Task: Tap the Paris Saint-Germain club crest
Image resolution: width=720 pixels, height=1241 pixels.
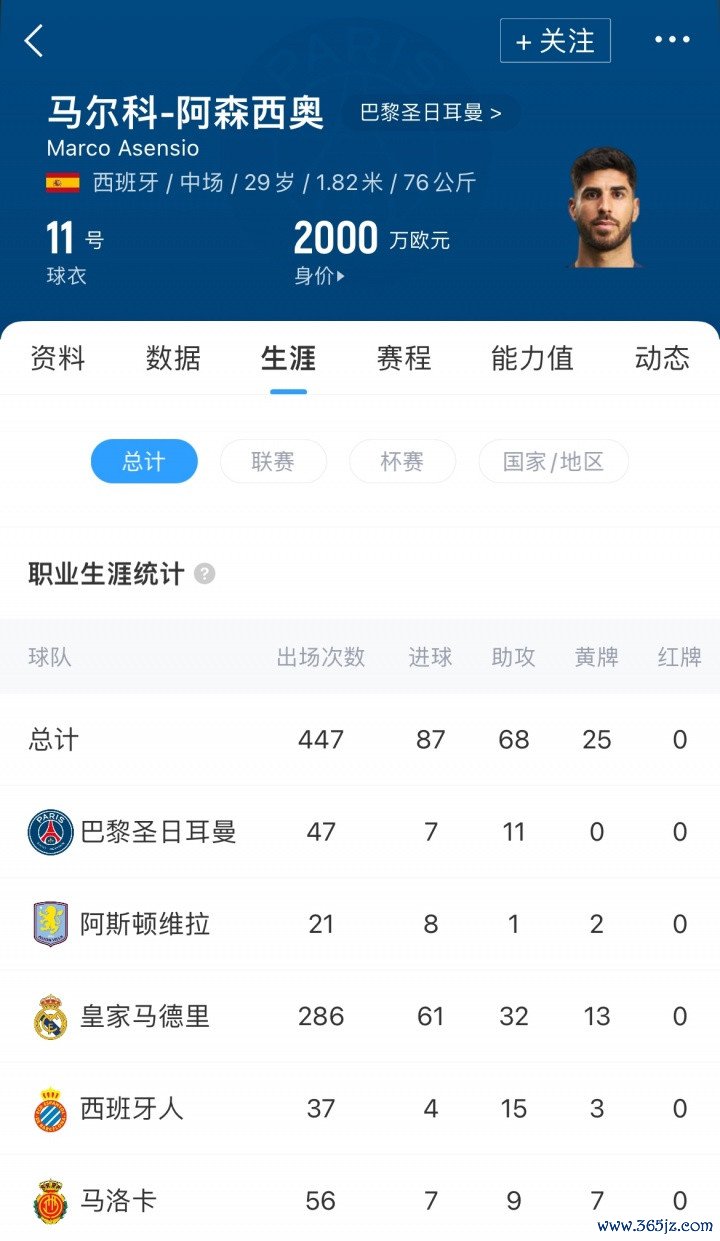Action: pyautogui.click(x=50, y=832)
